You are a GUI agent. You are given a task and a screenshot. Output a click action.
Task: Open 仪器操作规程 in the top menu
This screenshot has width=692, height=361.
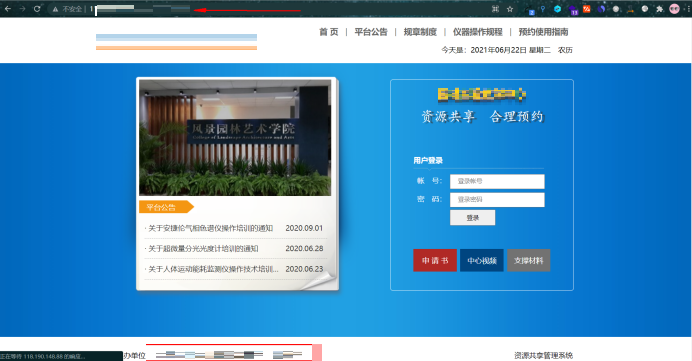pos(478,32)
